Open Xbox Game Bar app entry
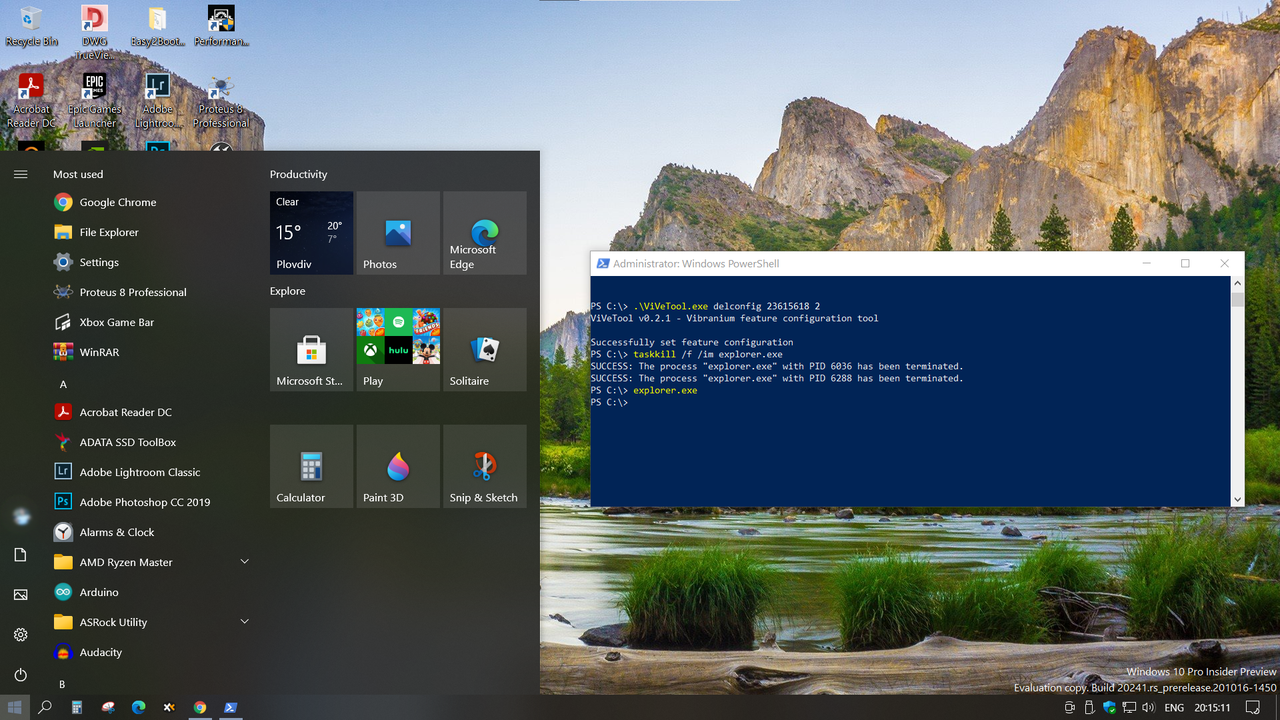This screenshot has height=720, width=1280. point(150,322)
